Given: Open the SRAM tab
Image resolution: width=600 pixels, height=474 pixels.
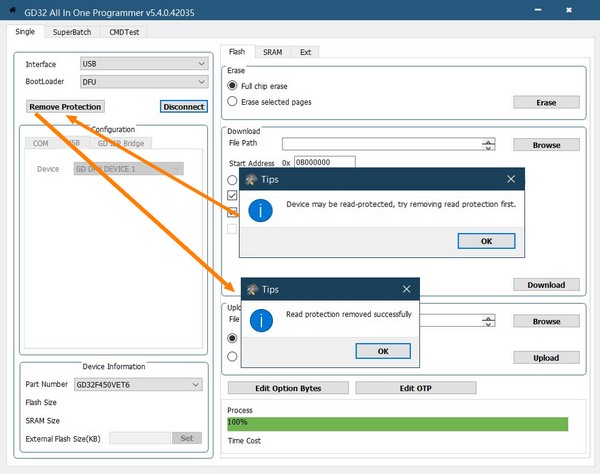Looking at the screenshot, I should tap(272, 52).
